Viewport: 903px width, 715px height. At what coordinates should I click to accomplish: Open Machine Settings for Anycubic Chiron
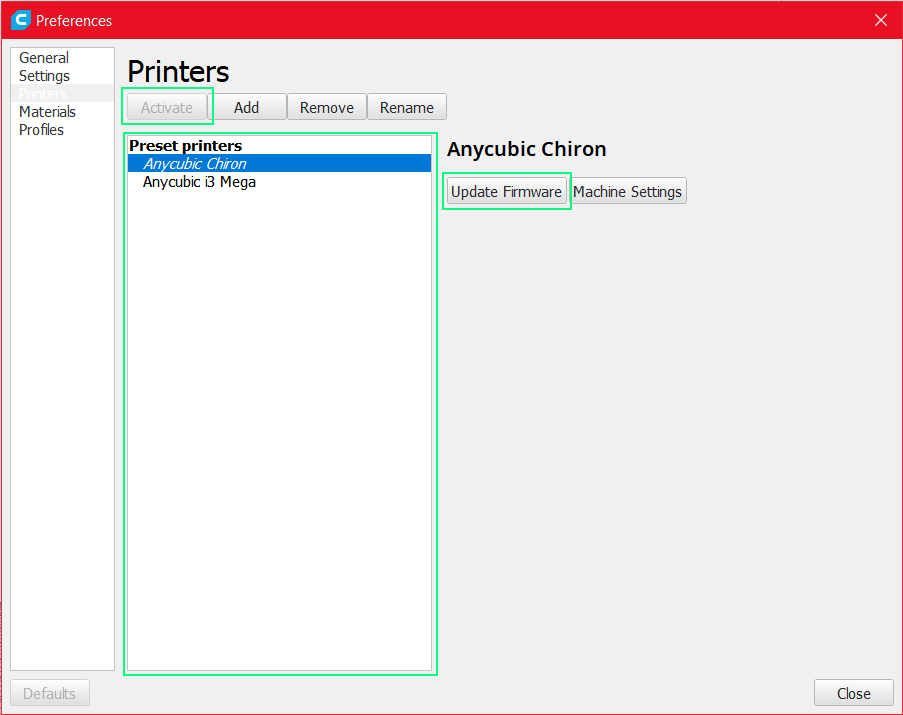tap(627, 191)
